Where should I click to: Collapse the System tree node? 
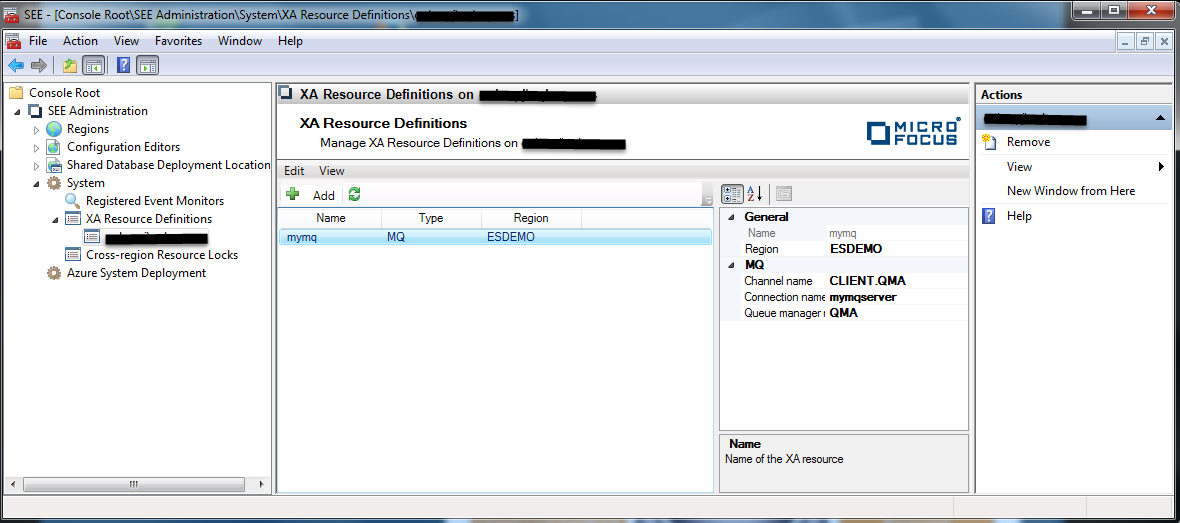36,184
